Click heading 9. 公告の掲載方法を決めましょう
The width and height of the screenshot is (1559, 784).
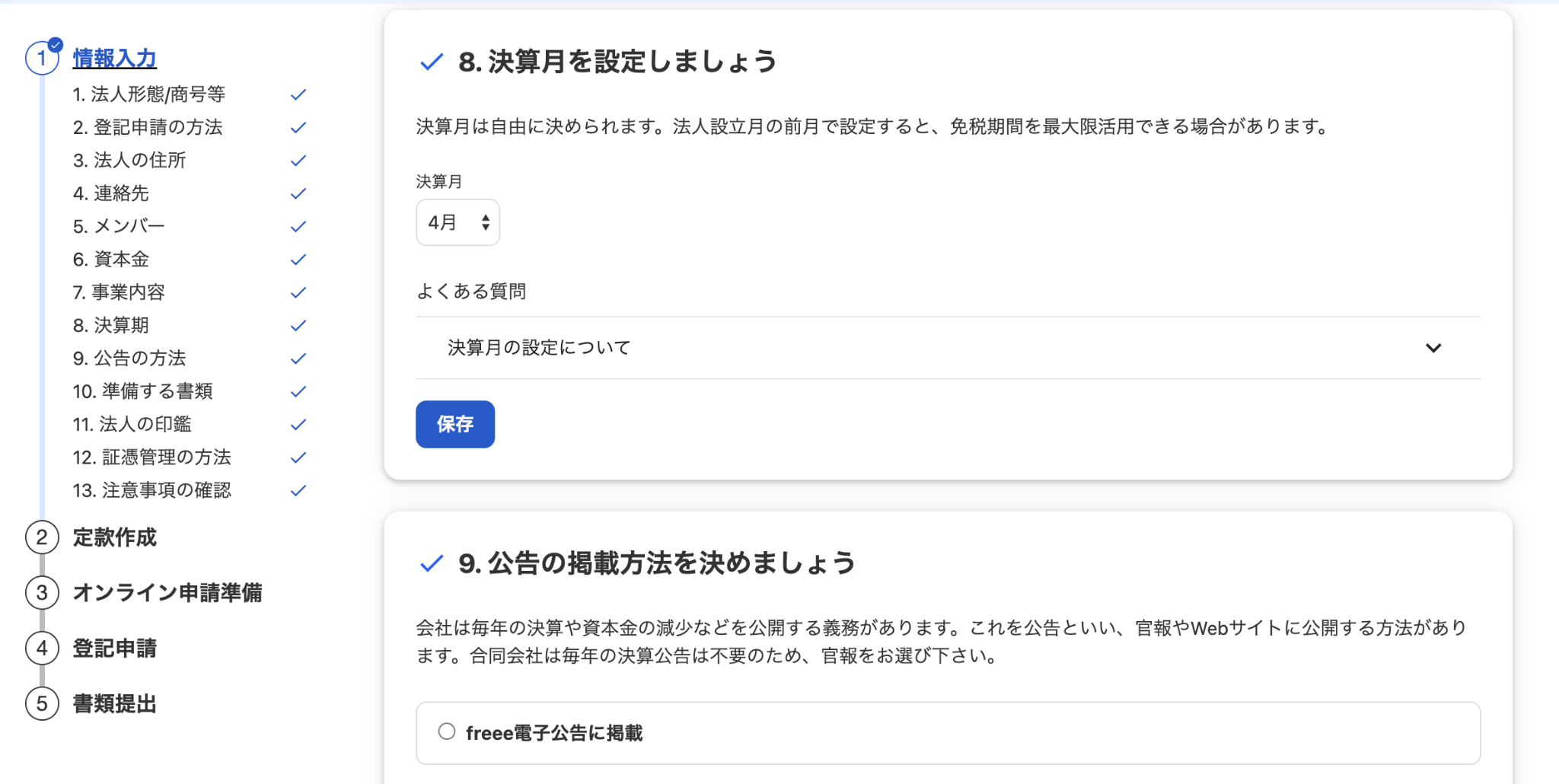[x=658, y=563]
